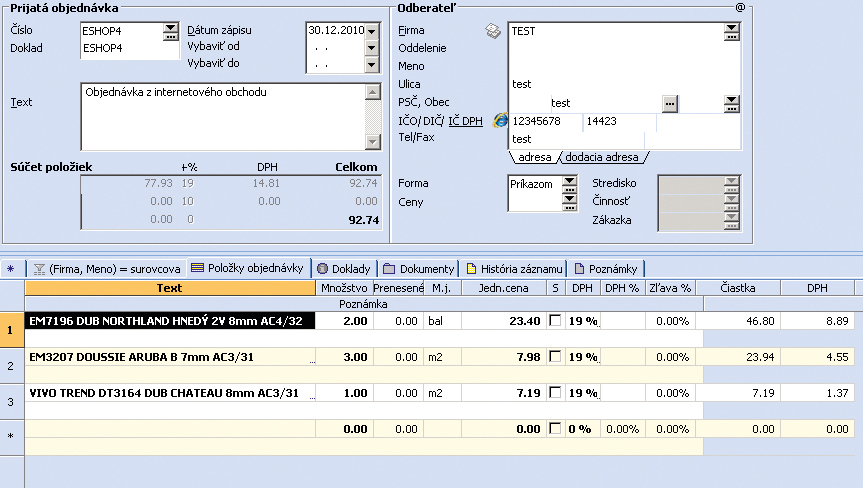
Task: Click the Text column header
Action: 170,288
